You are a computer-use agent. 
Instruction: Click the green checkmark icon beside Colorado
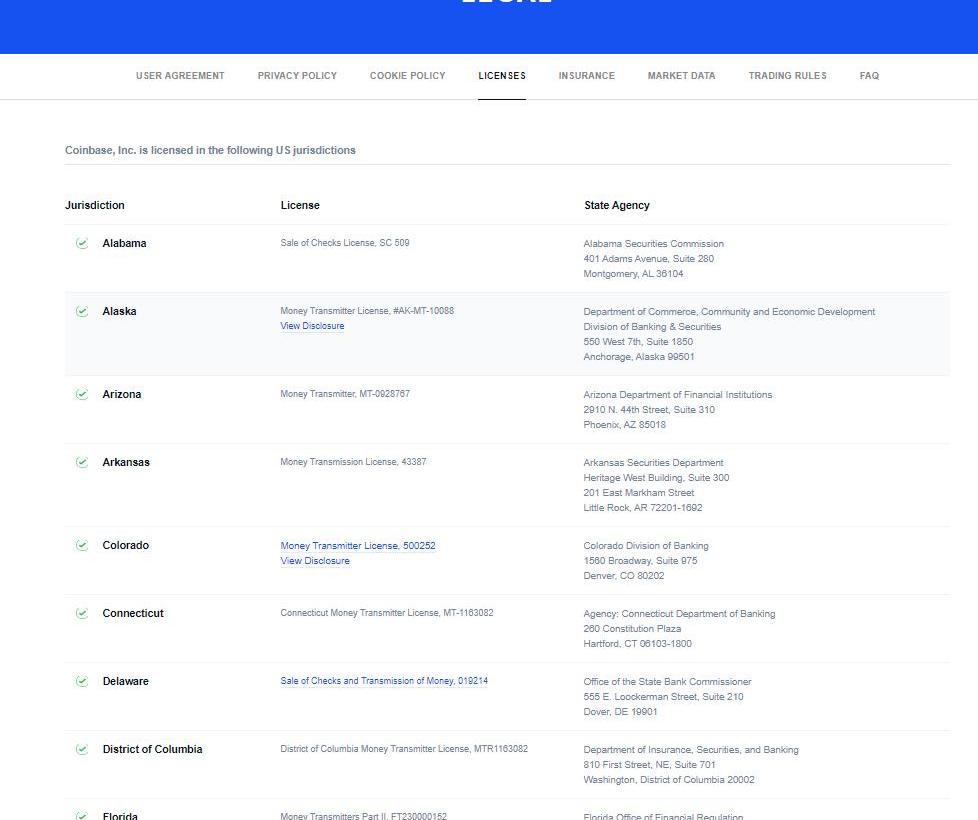tap(82, 545)
